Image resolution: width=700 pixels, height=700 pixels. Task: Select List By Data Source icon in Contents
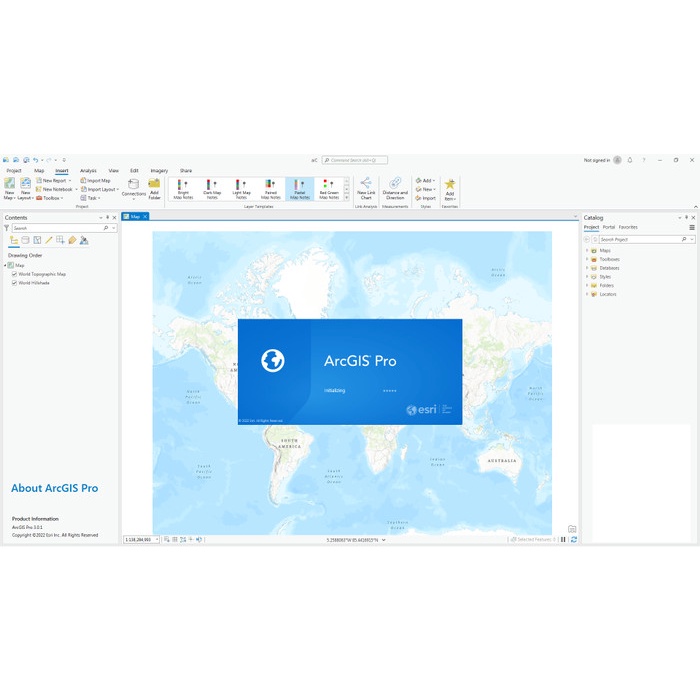point(25,240)
